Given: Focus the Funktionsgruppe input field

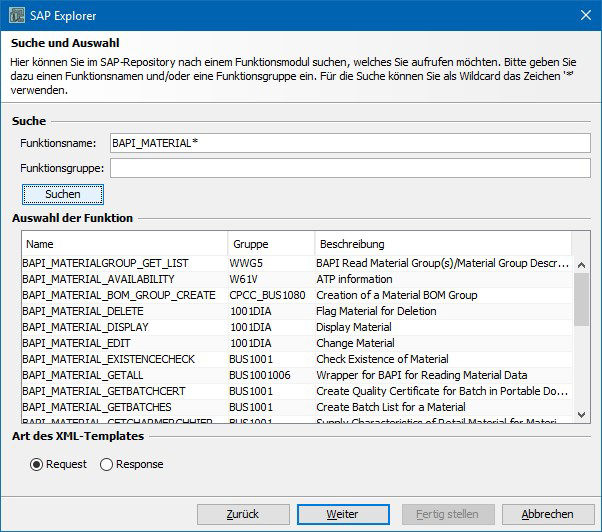Looking at the screenshot, I should (350, 168).
